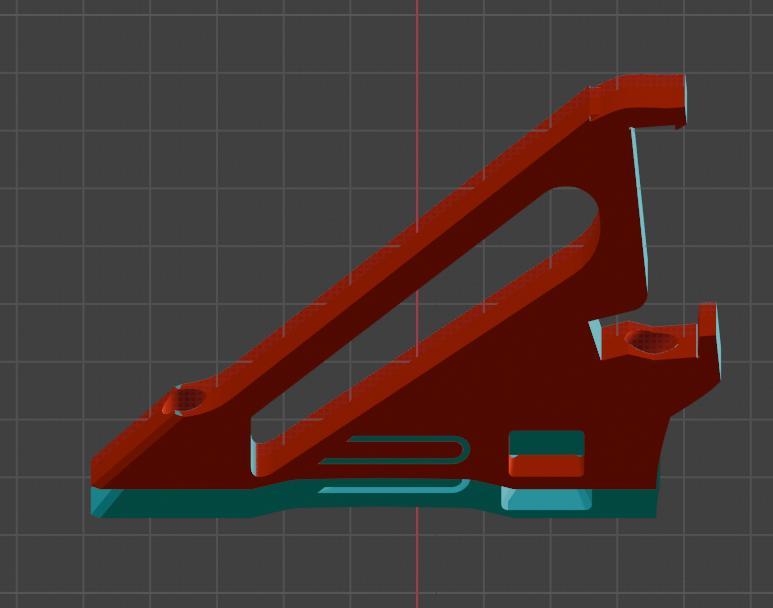Click the right mounting hole near the hook

[x=651, y=341]
